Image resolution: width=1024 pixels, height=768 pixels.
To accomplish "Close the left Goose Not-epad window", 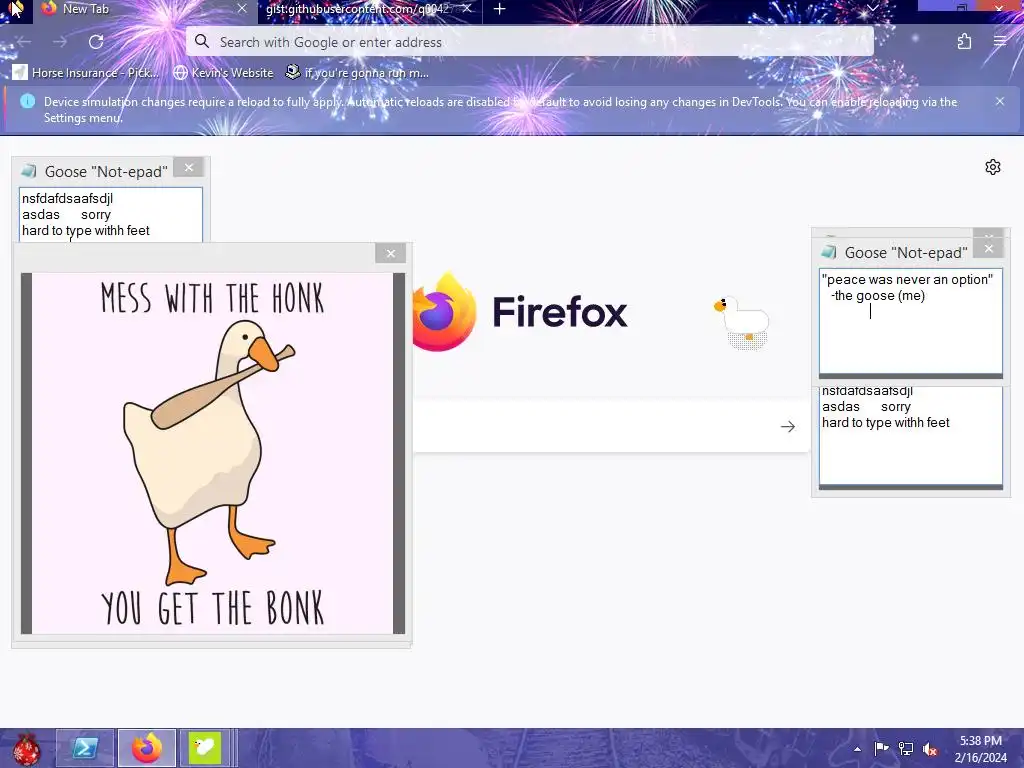I will click(x=189, y=168).
